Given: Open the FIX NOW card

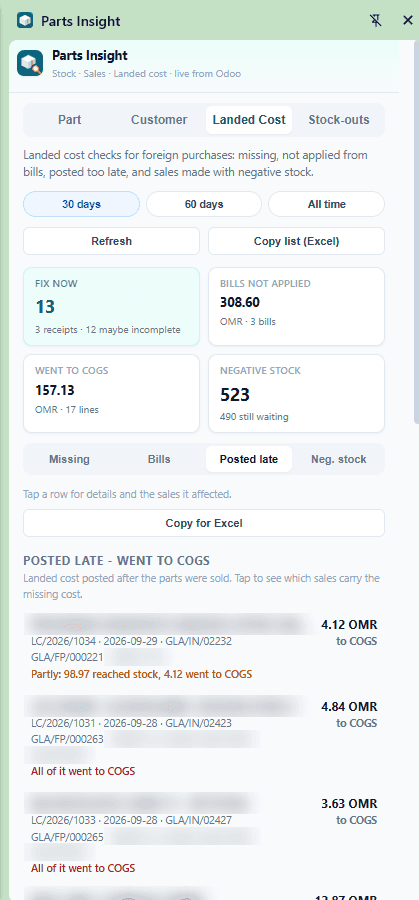Looking at the screenshot, I should pyautogui.click(x=111, y=307).
